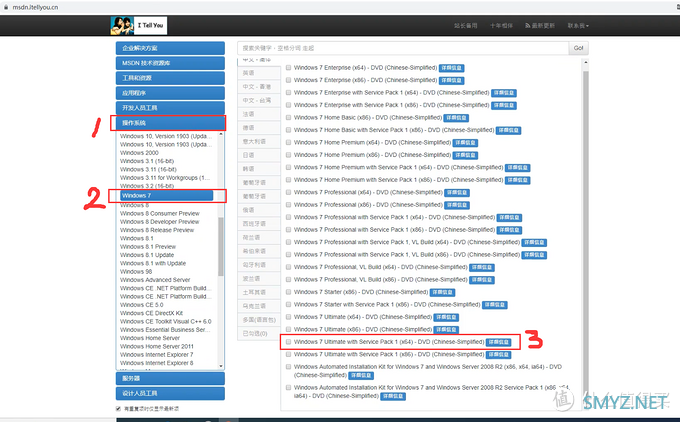
Task: Select checkbox for Windows 7 Ultimate (x64) DVD
Action: [x=288, y=317]
